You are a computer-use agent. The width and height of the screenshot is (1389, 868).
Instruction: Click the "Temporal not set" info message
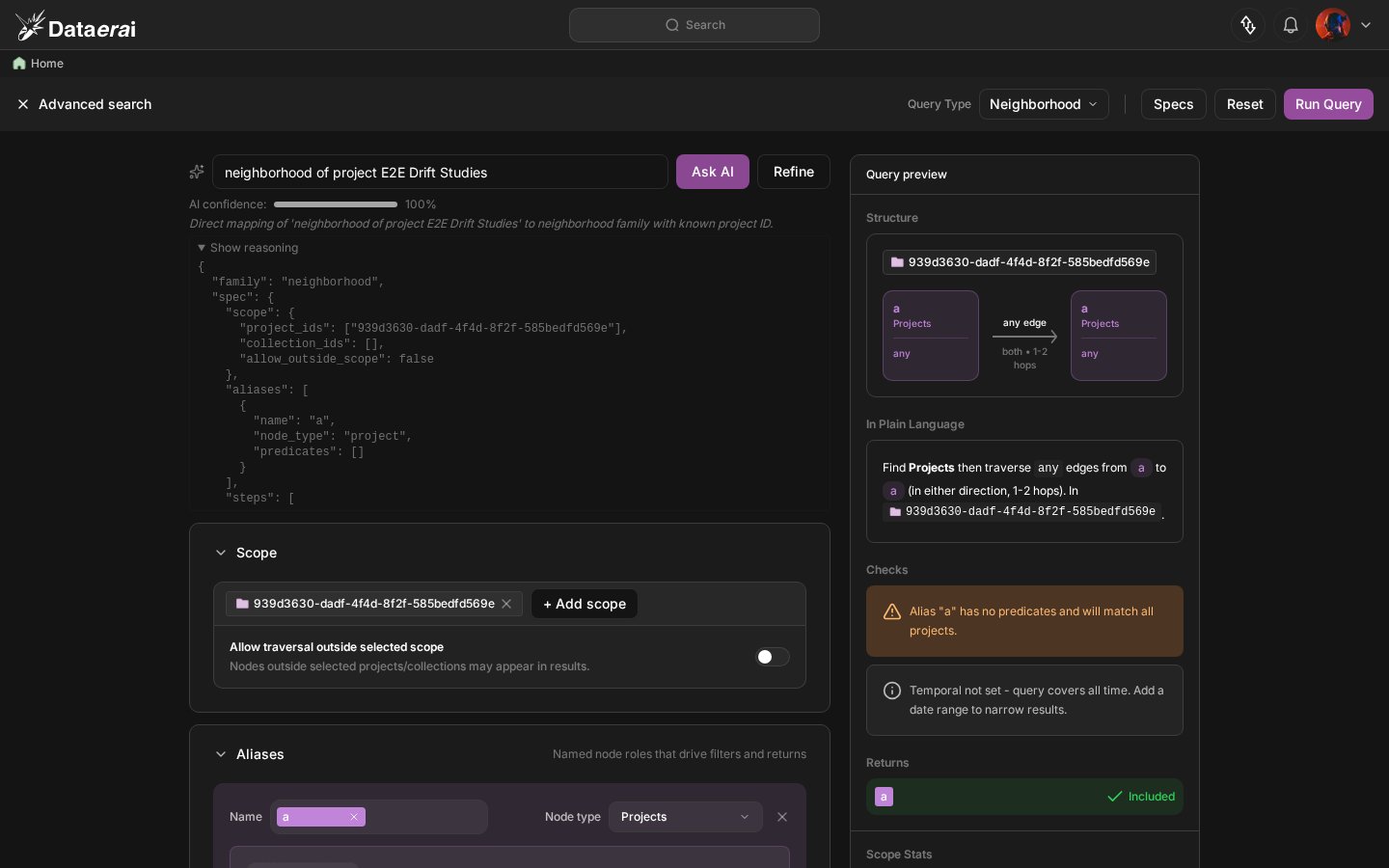[x=1037, y=700]
